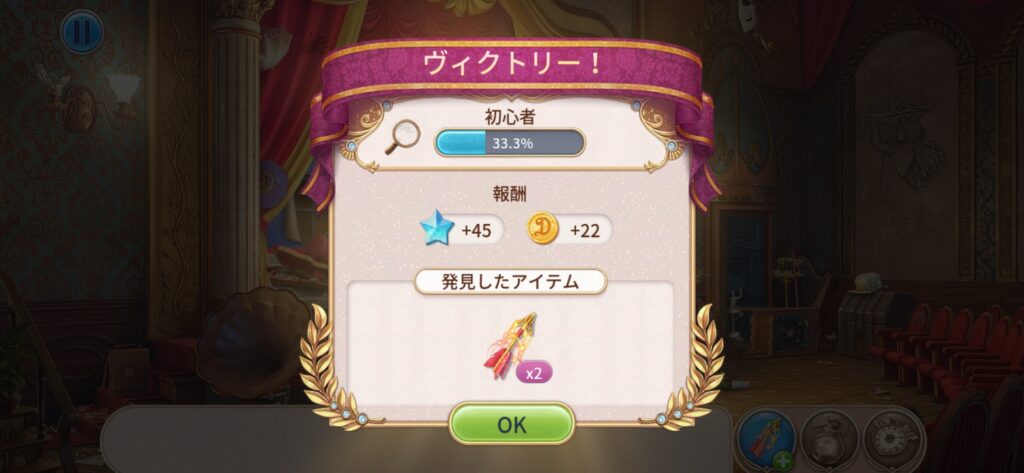The height and width of the screenshot is (473, 1024).
Task: Pause the game with the blue pause button
Action: click(x=82, y=33)
